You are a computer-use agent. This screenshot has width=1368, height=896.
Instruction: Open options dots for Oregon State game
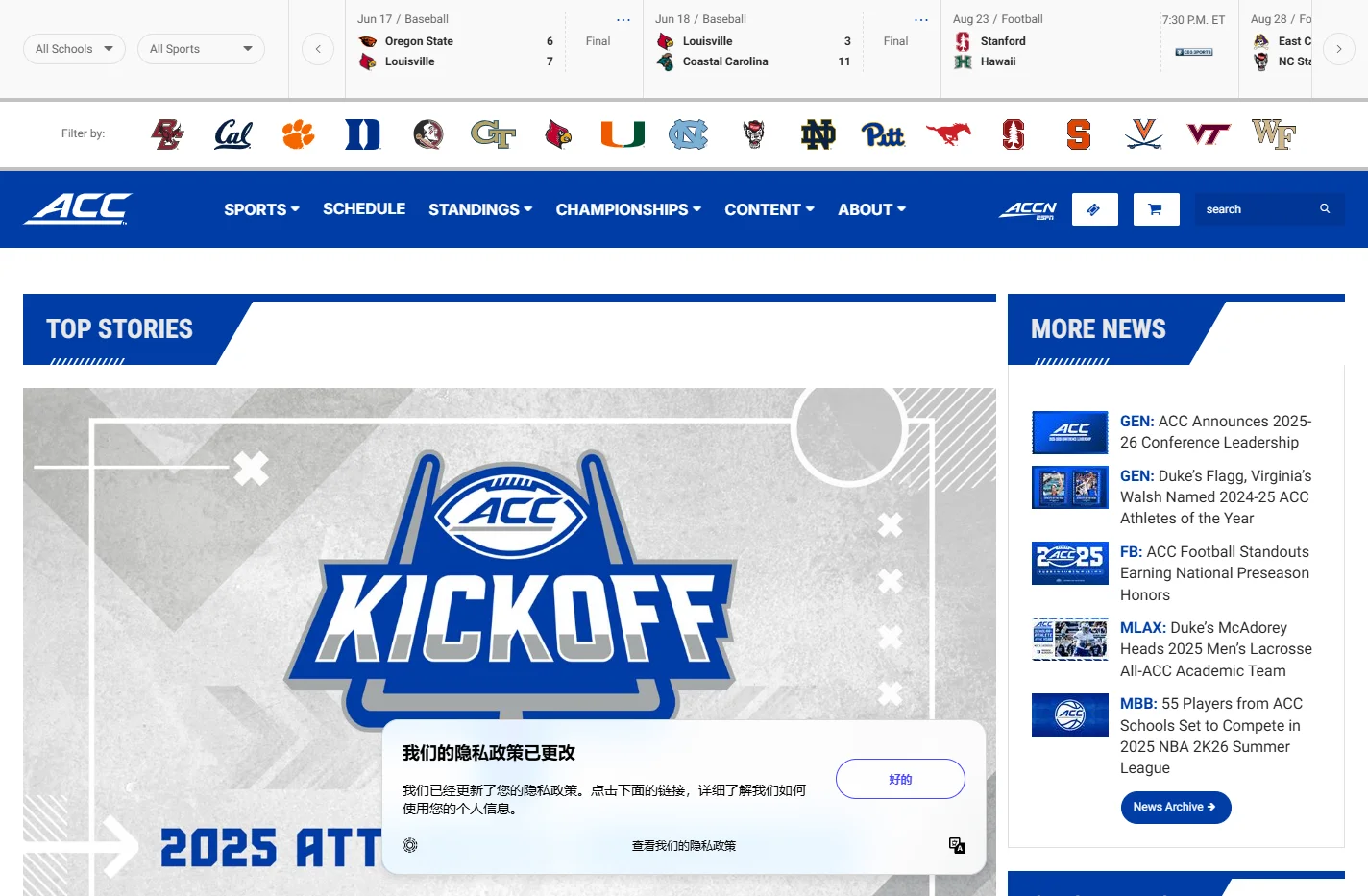pos(623,20)
